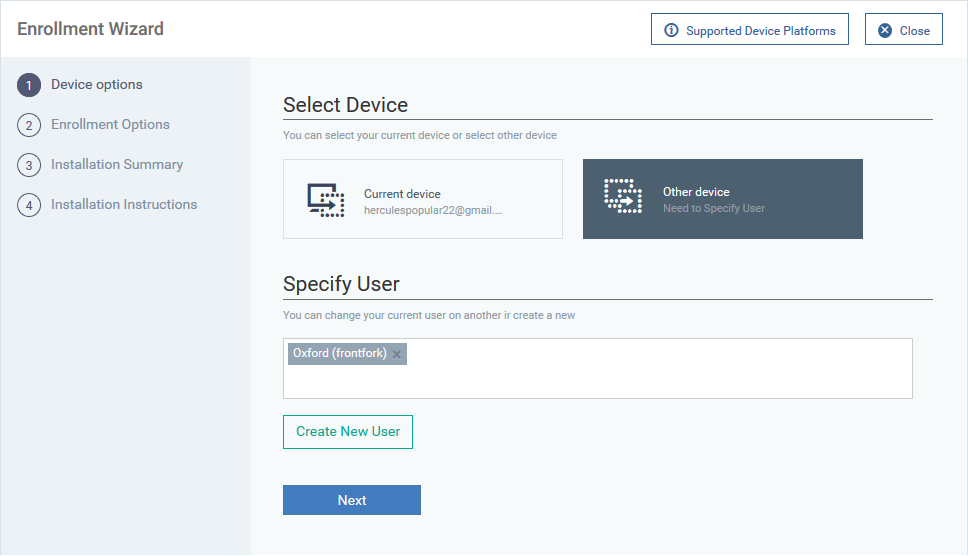Screen dimensions: 968x556
Task: Click step 2 circle number icon
Action: [29, 125]
